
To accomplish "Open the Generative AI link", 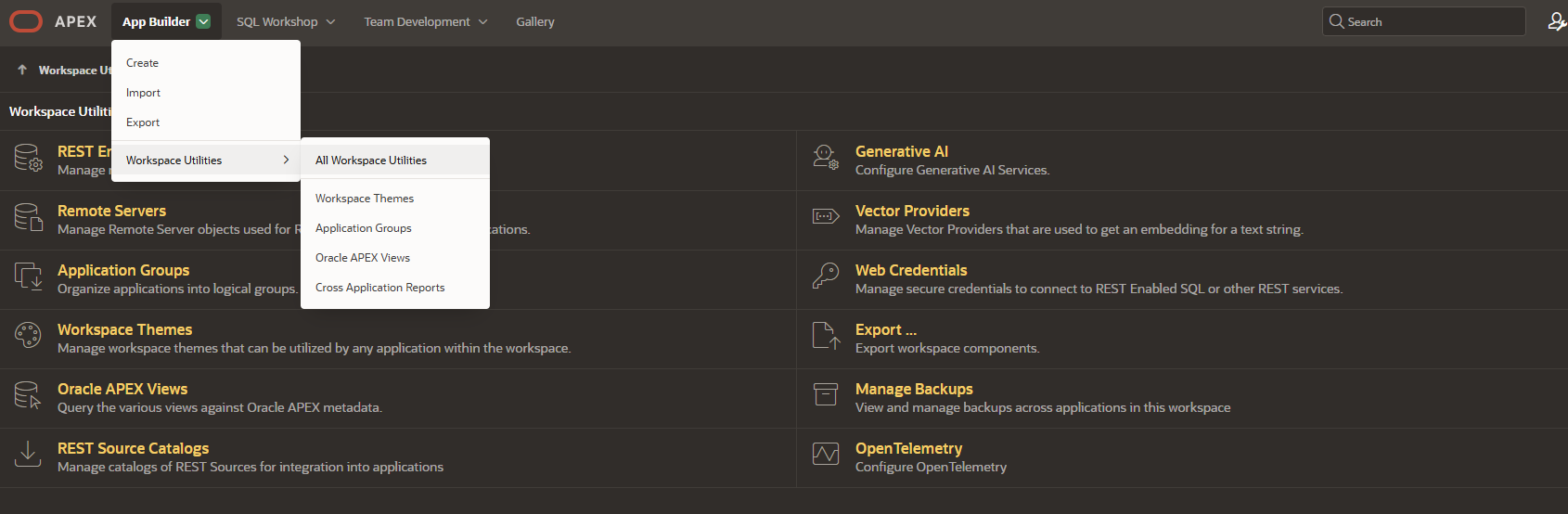I will point(902,151).
